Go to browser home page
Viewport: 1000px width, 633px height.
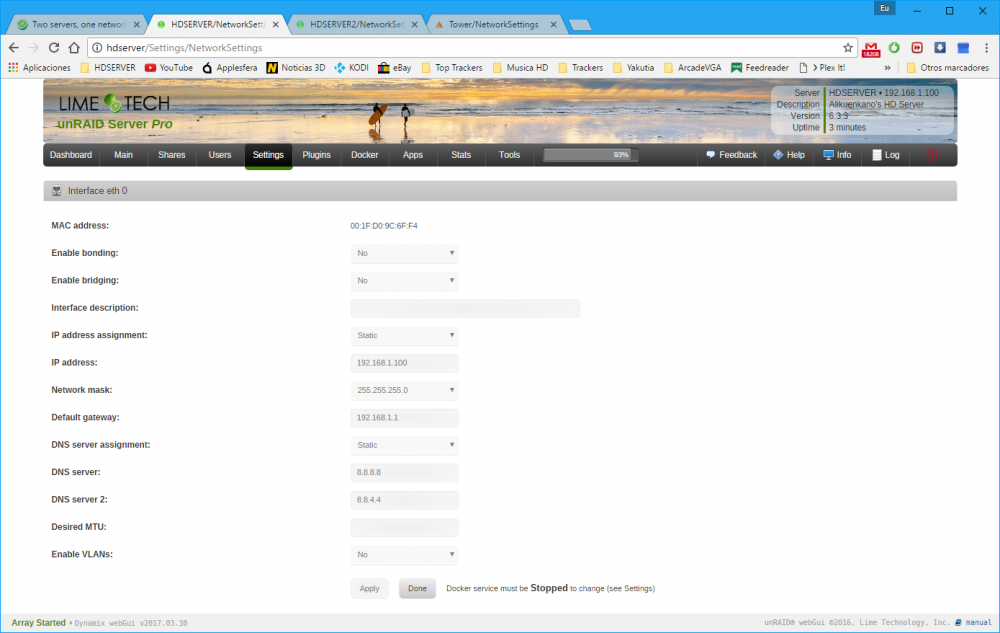click(x=74, y=48)
